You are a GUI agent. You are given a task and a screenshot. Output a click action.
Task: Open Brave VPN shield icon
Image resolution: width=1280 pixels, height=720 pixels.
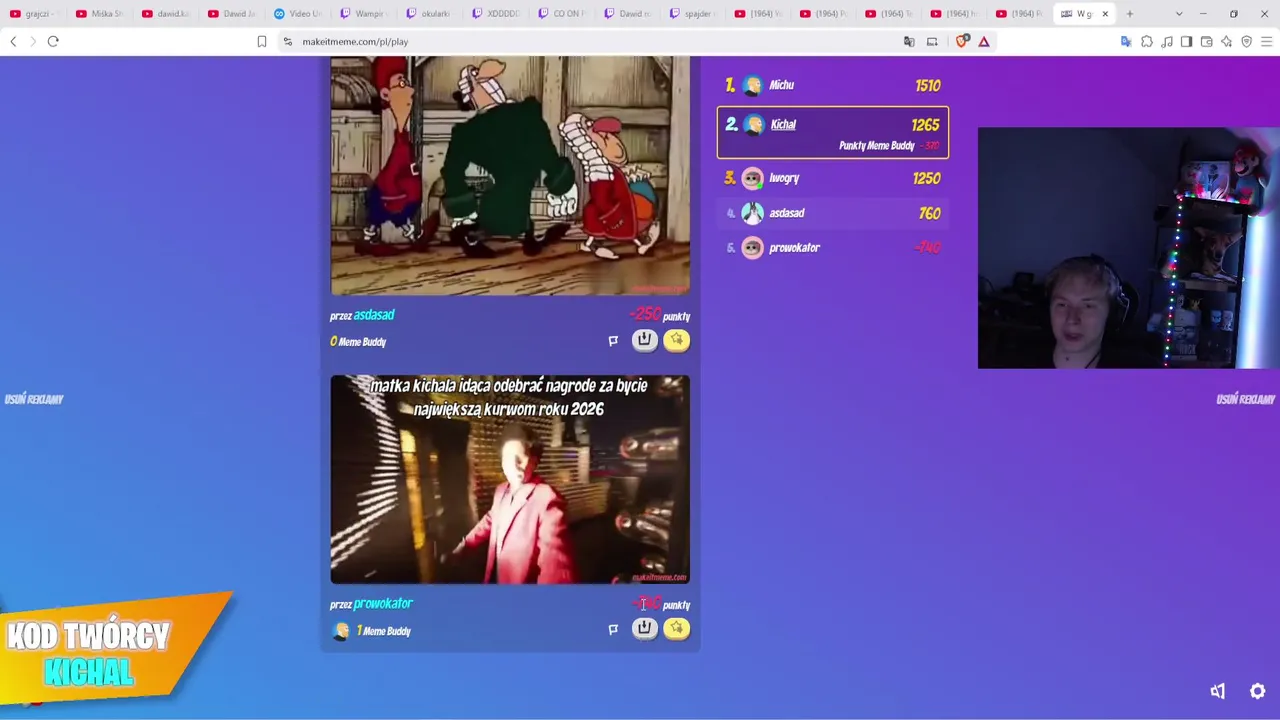1247,41
